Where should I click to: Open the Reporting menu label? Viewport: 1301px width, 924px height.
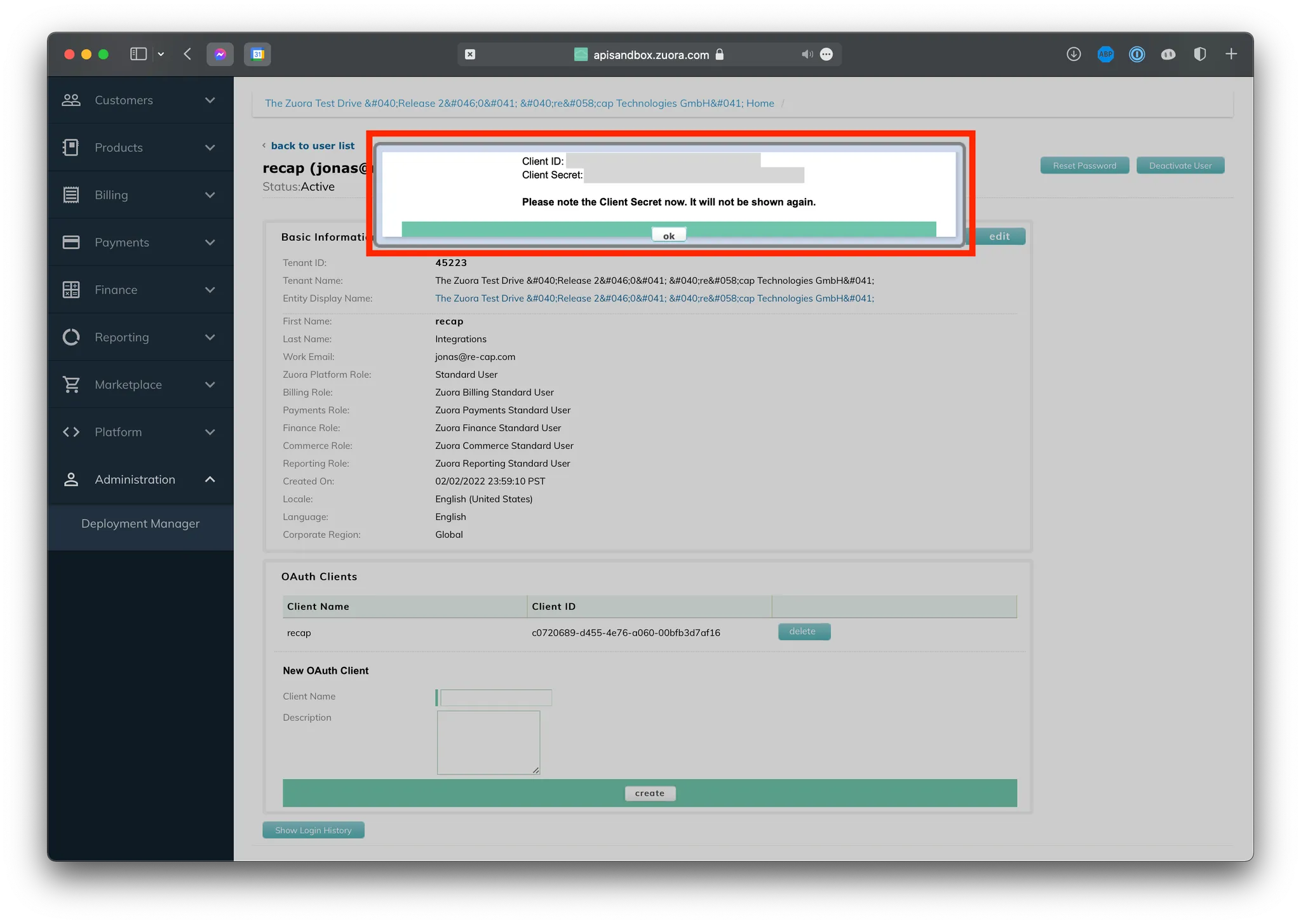coord(122,337)
